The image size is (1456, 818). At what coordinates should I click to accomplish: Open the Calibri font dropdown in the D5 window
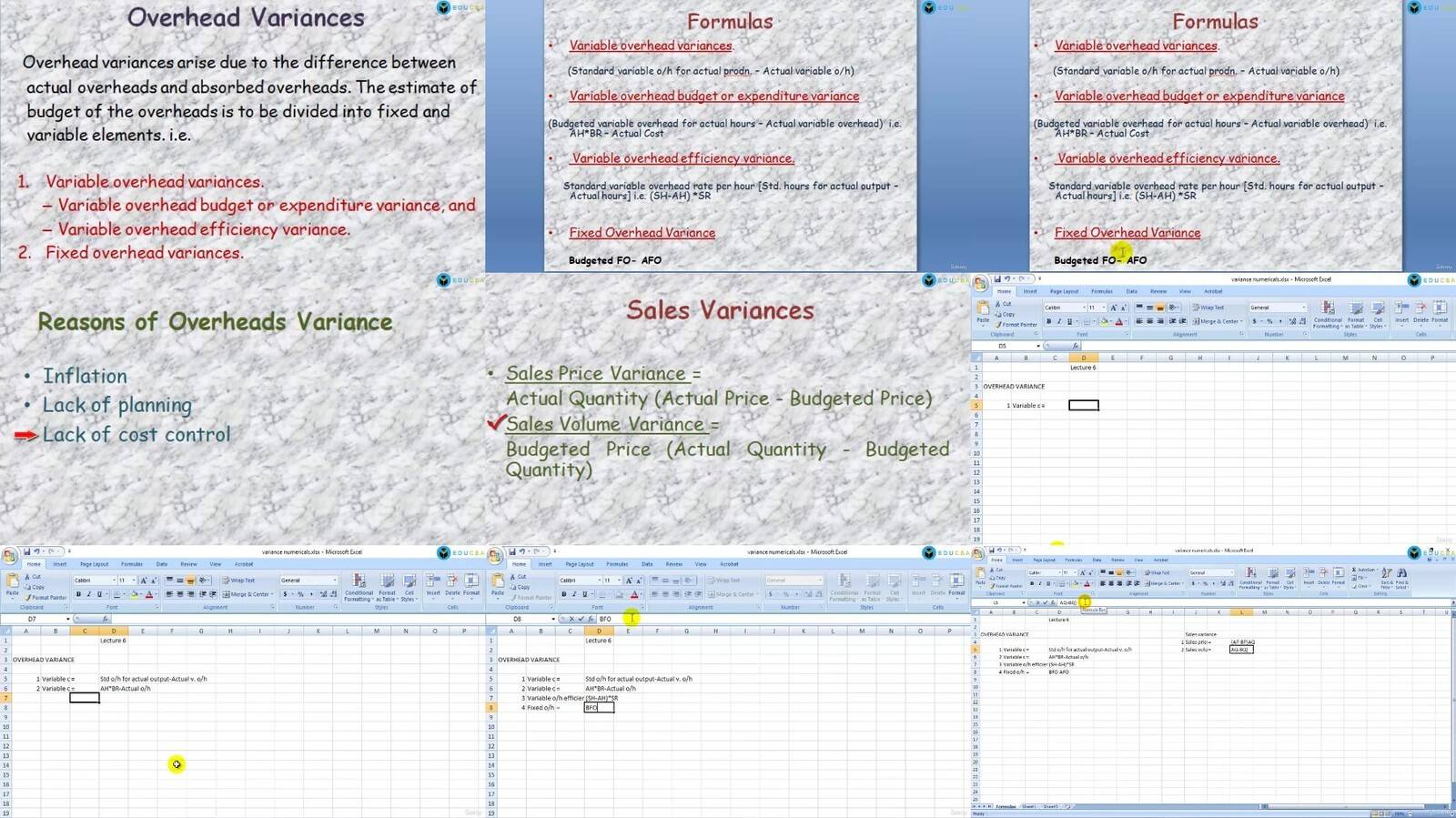click(1084, 308)
